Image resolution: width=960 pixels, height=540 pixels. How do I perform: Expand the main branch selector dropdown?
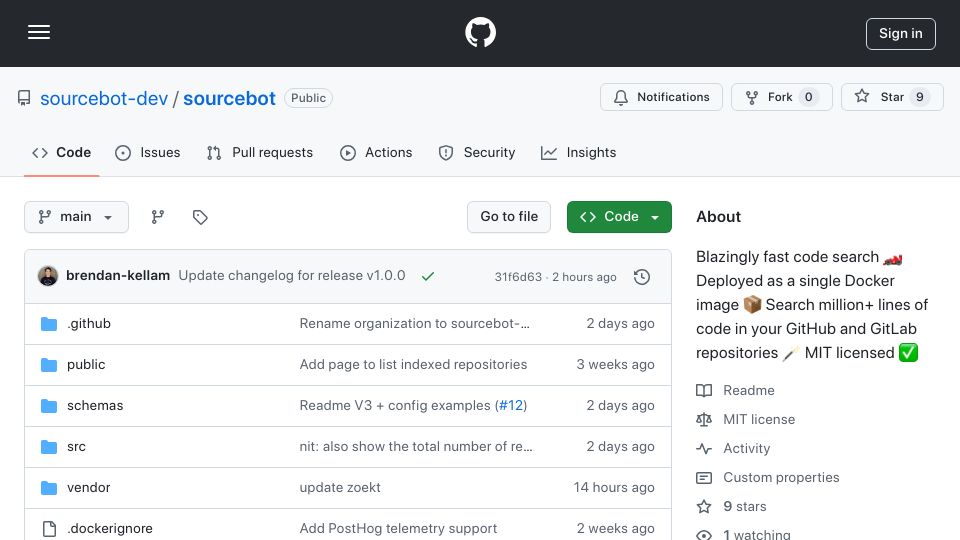77,217
